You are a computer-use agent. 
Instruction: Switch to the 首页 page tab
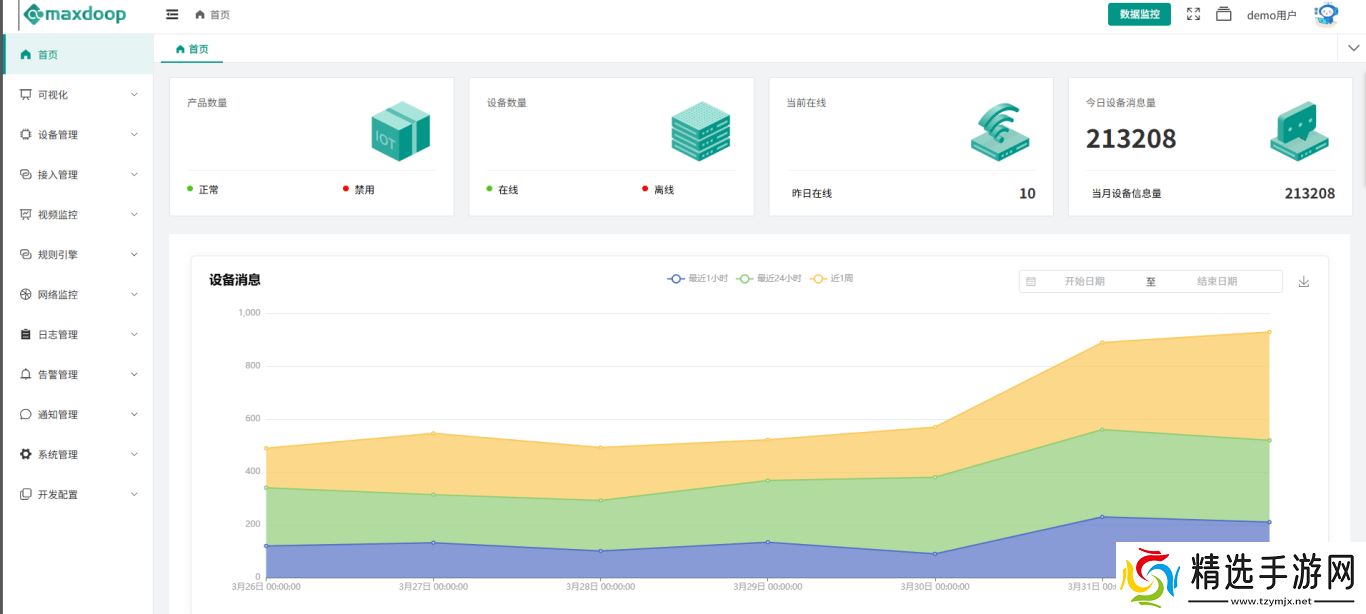[192, 49]
